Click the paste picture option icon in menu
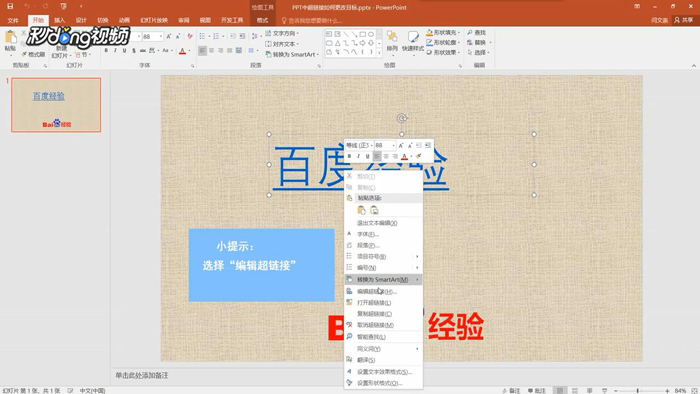The image size is (700, 394). (375, 210)
